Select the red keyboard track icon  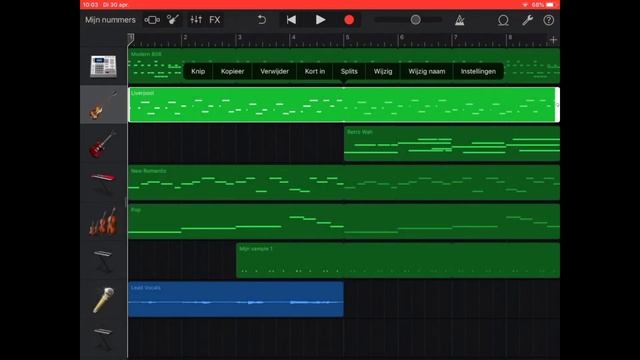(x=103, y=183)
